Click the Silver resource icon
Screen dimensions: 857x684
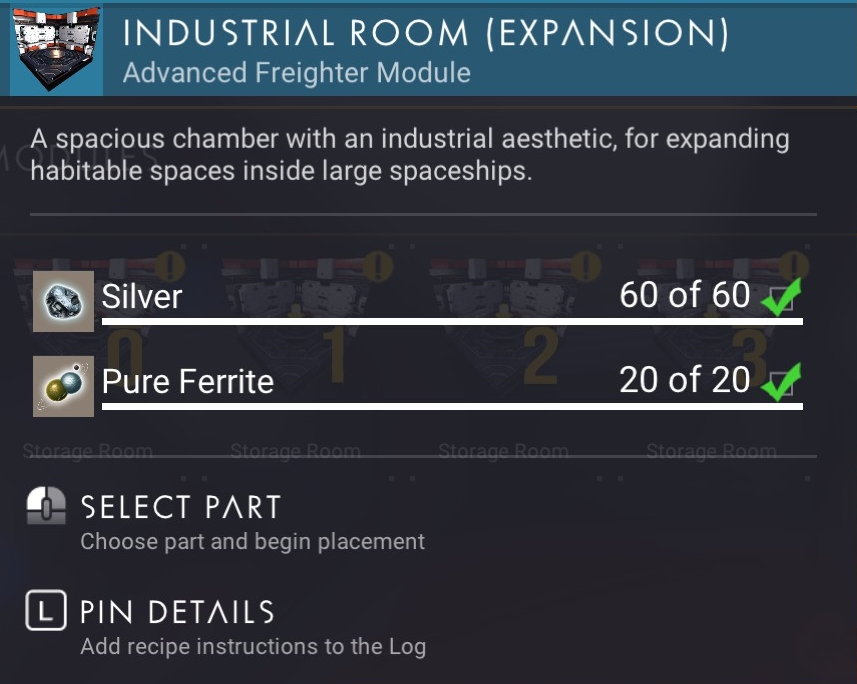coord(63,301)
